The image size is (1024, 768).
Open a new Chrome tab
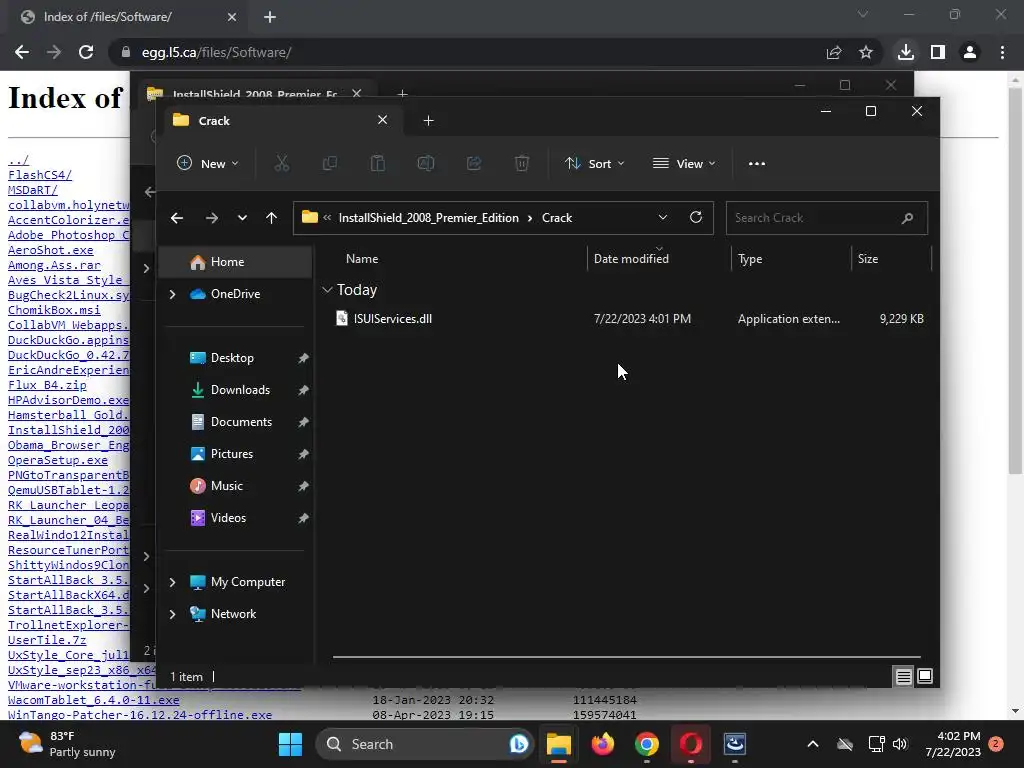pyautogui.click(x=270, y=17)
